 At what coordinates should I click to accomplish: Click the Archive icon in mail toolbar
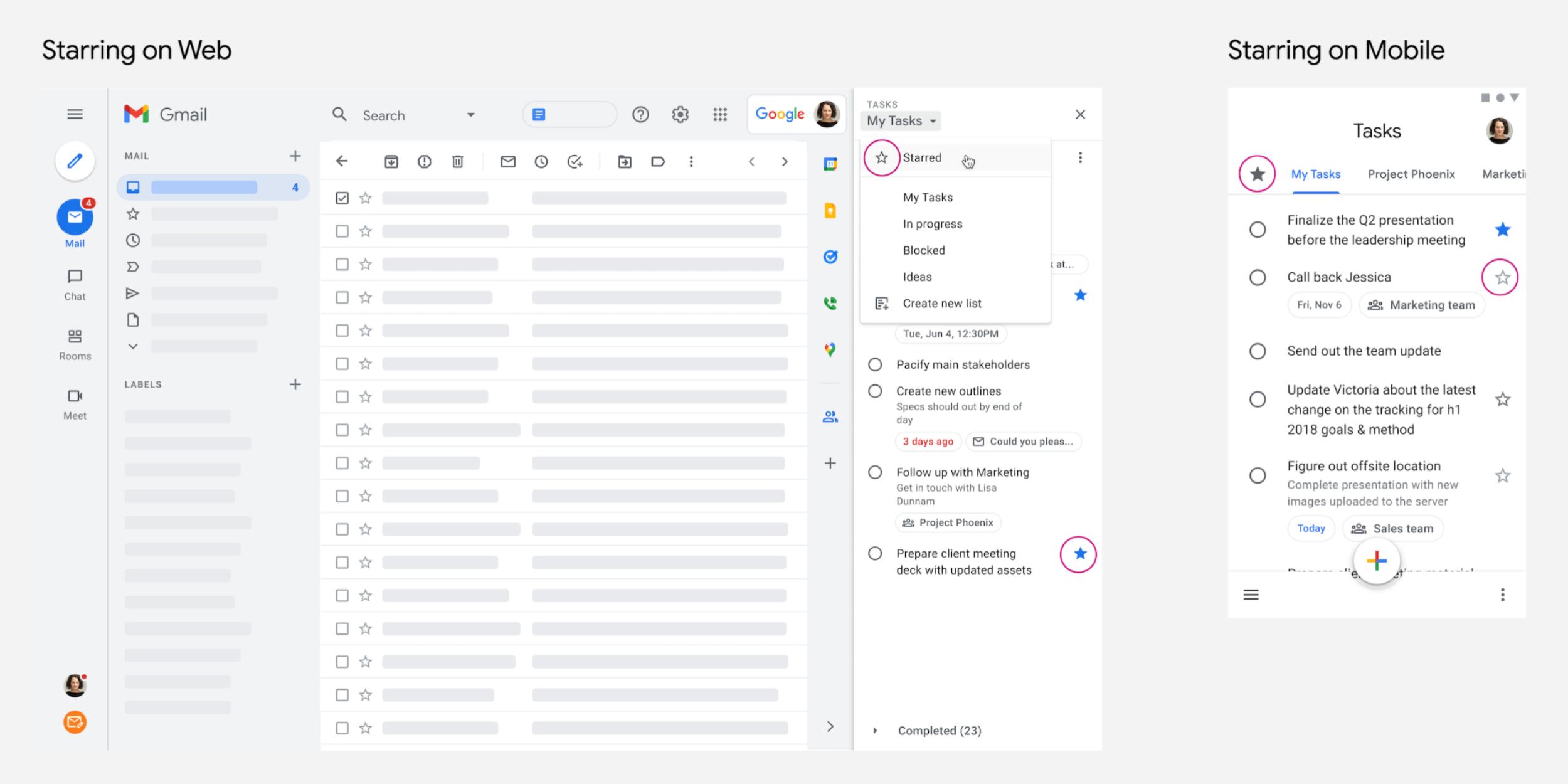coord(391,162)
